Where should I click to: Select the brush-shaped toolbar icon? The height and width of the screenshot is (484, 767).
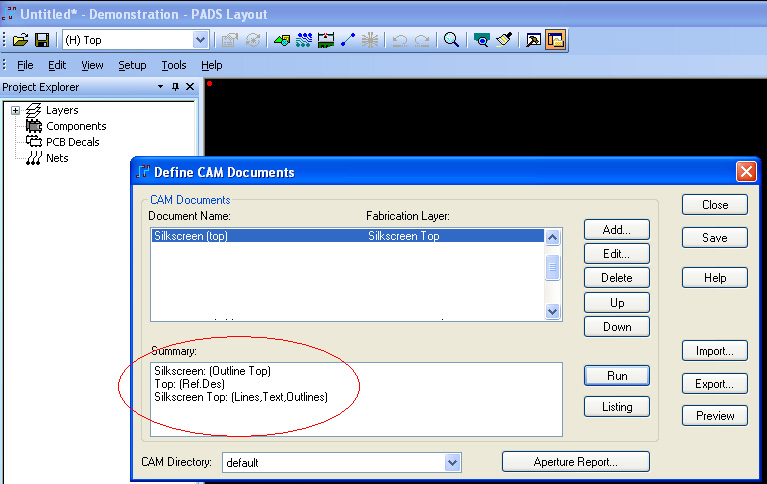coord(505,40)
